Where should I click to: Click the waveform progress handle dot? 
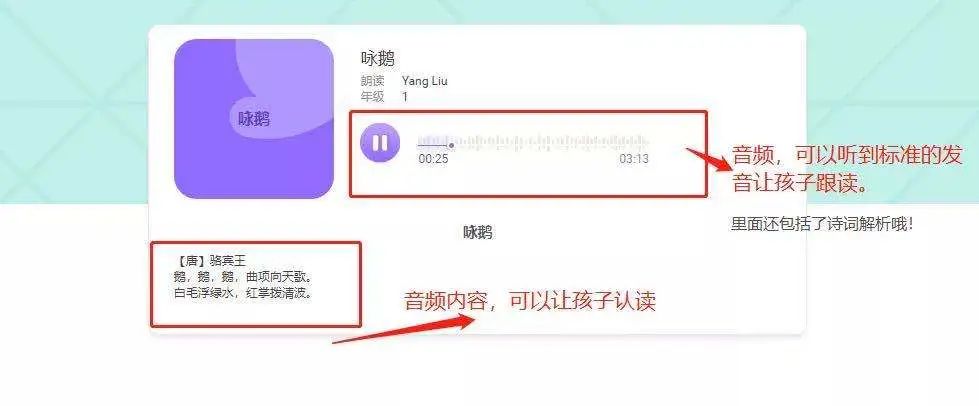click(451, 146)
